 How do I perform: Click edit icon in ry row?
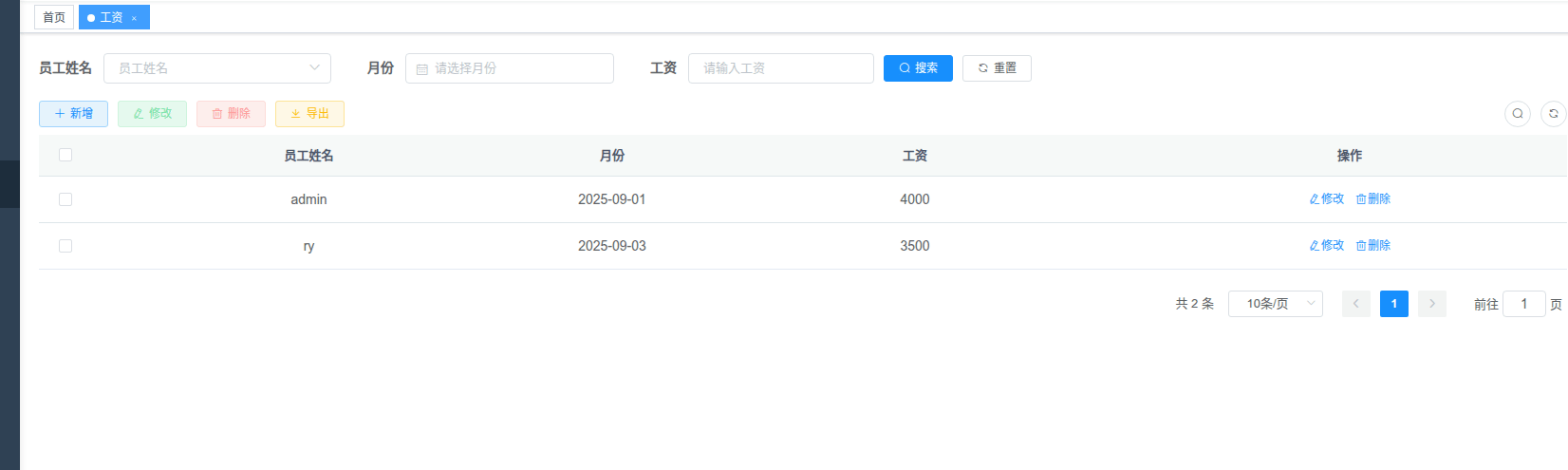1315,246
